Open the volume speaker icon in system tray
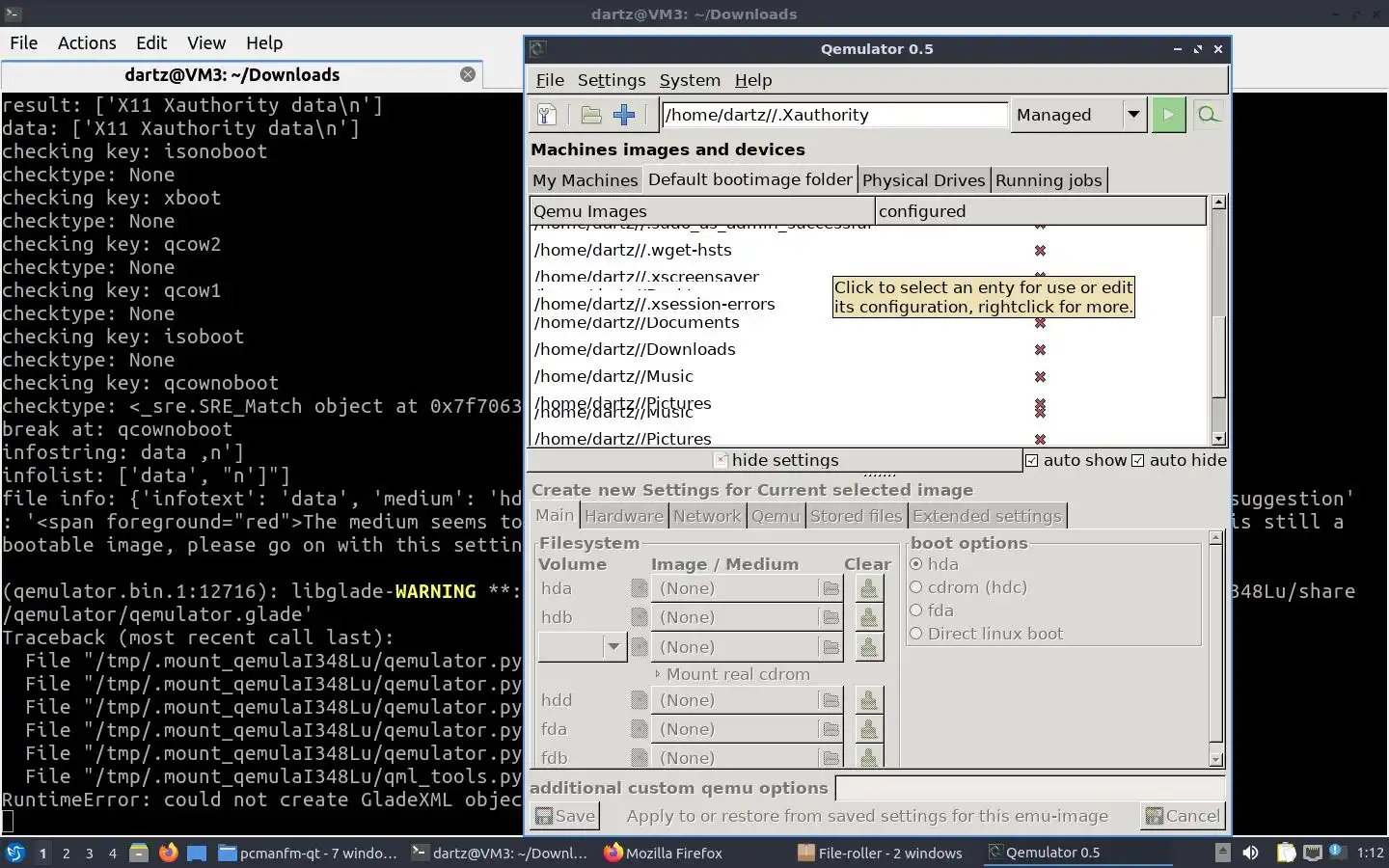The width and height of the screenshot is (1389, 868). click(x=1250, y=853)
